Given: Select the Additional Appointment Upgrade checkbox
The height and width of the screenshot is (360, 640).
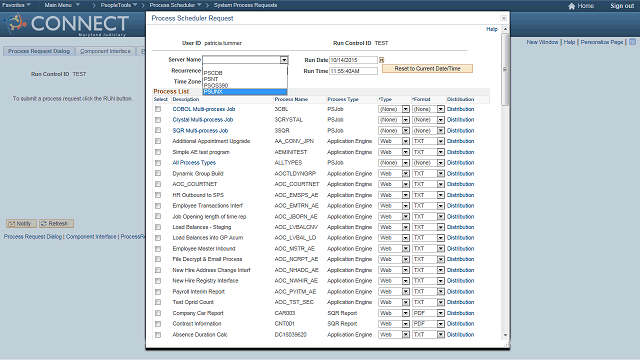Looking at the screenshot, I should click(158, 141).
